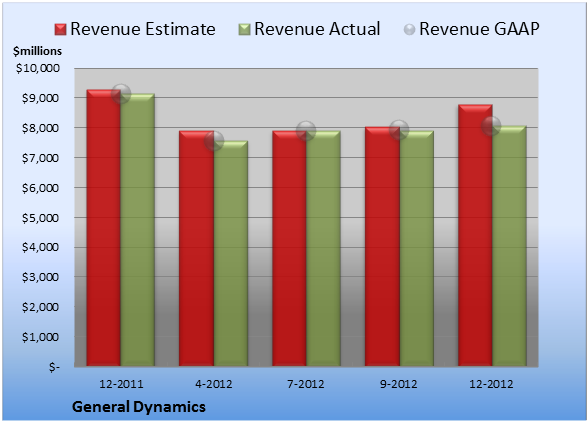Select the red estimate bar for 7-2012
Image resolution: width=588 pixels, height=422 pixels.
pos(289,248)
